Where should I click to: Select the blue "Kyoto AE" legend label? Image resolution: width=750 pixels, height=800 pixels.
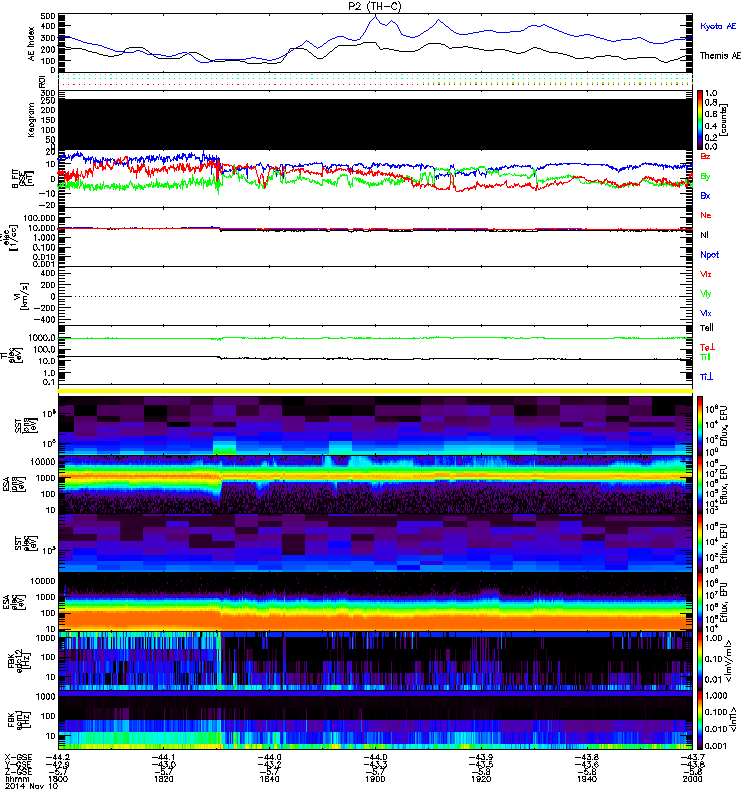[x=718, y=26]
